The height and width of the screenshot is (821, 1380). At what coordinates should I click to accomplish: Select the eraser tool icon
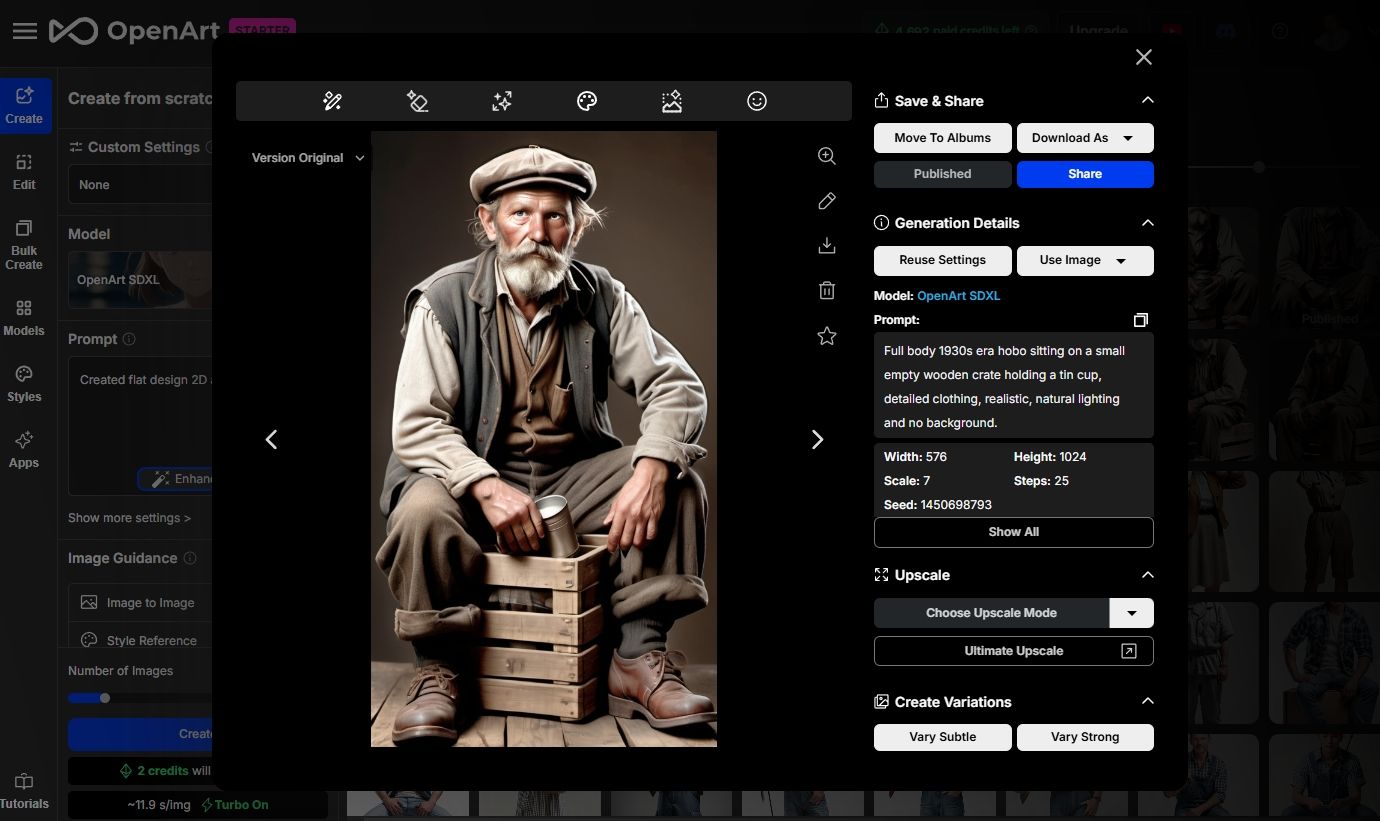[417, 101]
